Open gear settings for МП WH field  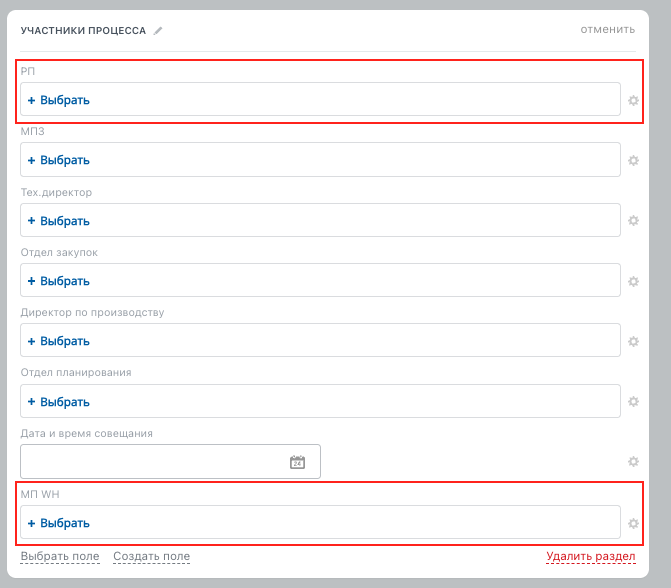pyautogui.click(x=633, y=523)
